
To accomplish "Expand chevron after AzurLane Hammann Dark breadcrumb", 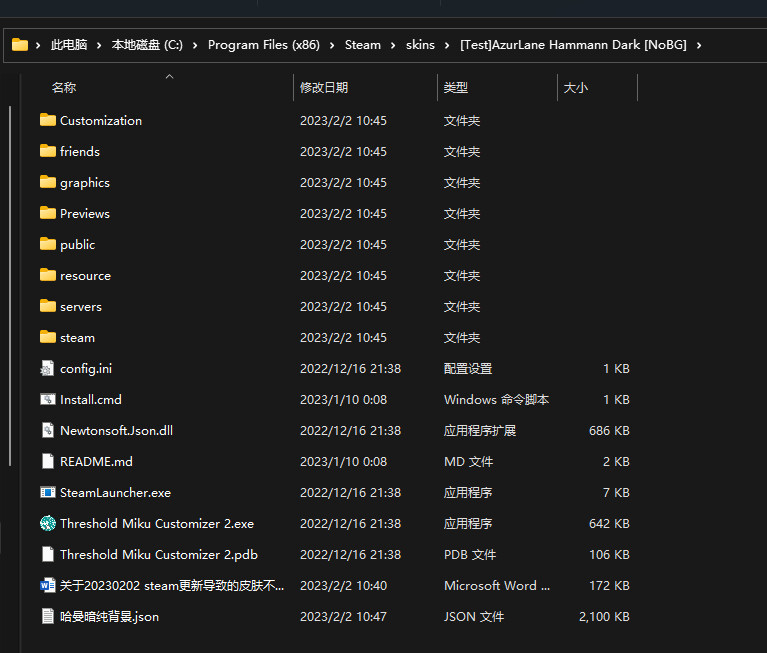I will coord(699,45).
